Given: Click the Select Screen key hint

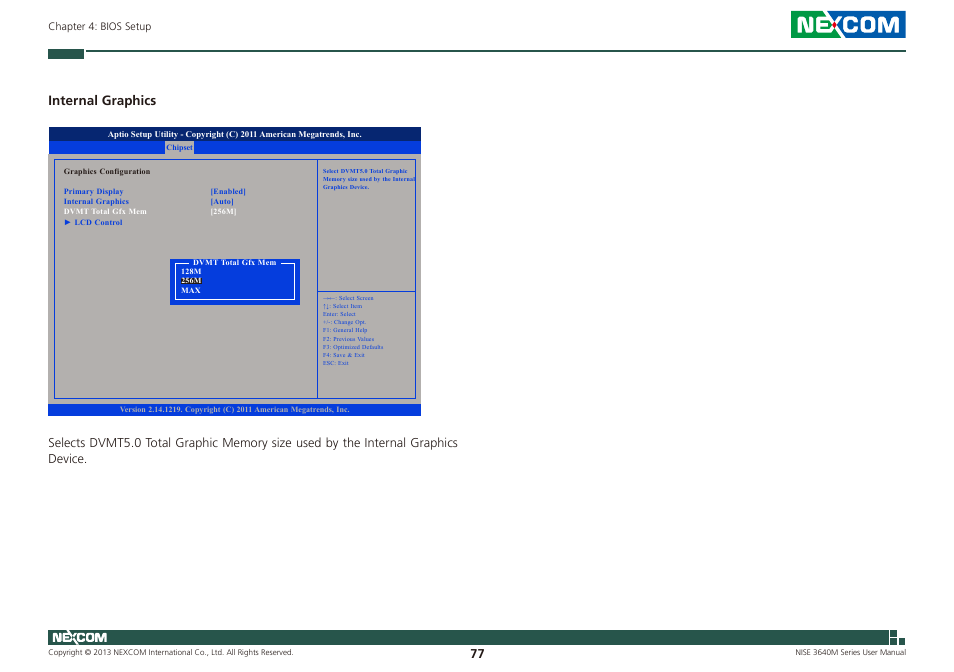Looking at the screenshot, I should coord(348,299).
